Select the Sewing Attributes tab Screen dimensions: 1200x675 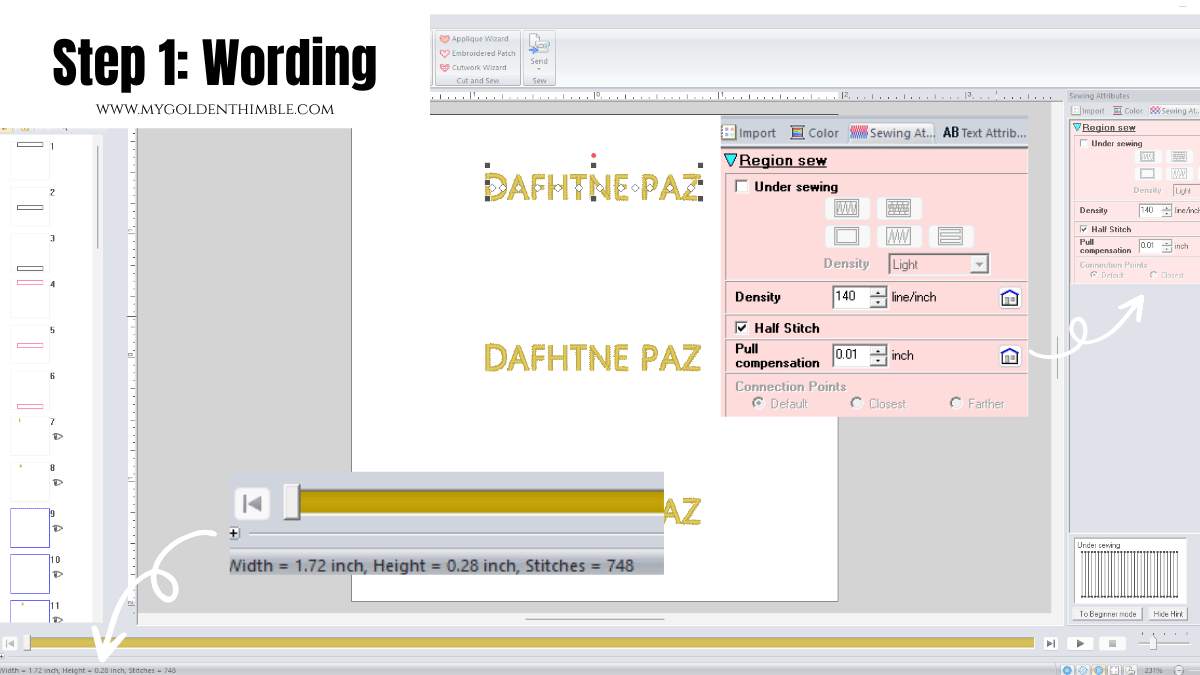892,132
